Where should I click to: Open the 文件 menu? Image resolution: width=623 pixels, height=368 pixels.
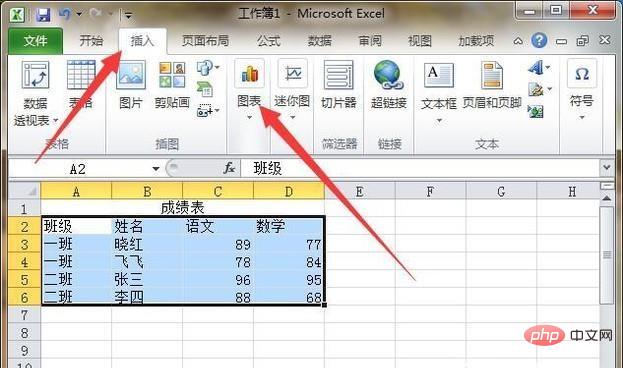pyautogui.click(x=35, y=41)
